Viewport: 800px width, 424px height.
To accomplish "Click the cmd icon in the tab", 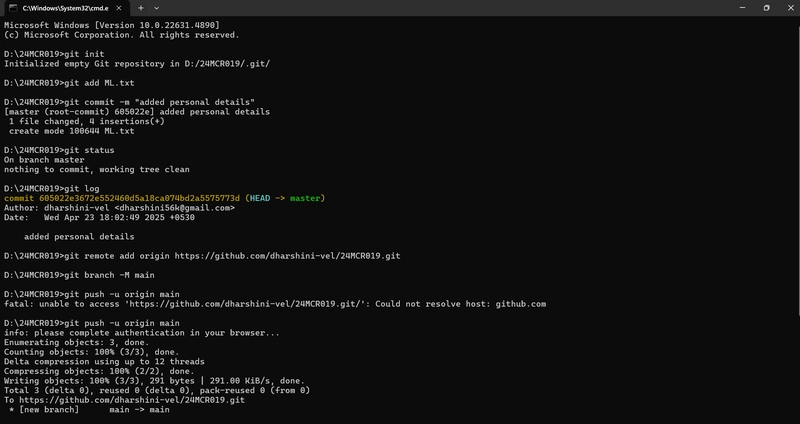I will click(x=13, y=8).
